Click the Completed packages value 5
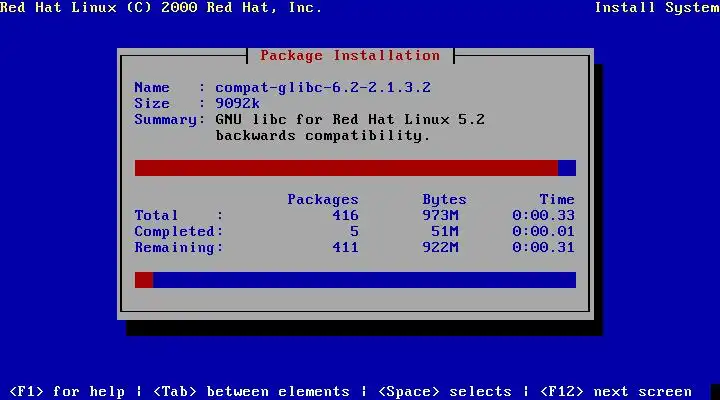This screenshot has height=400, width=720. tap(354, 231)
